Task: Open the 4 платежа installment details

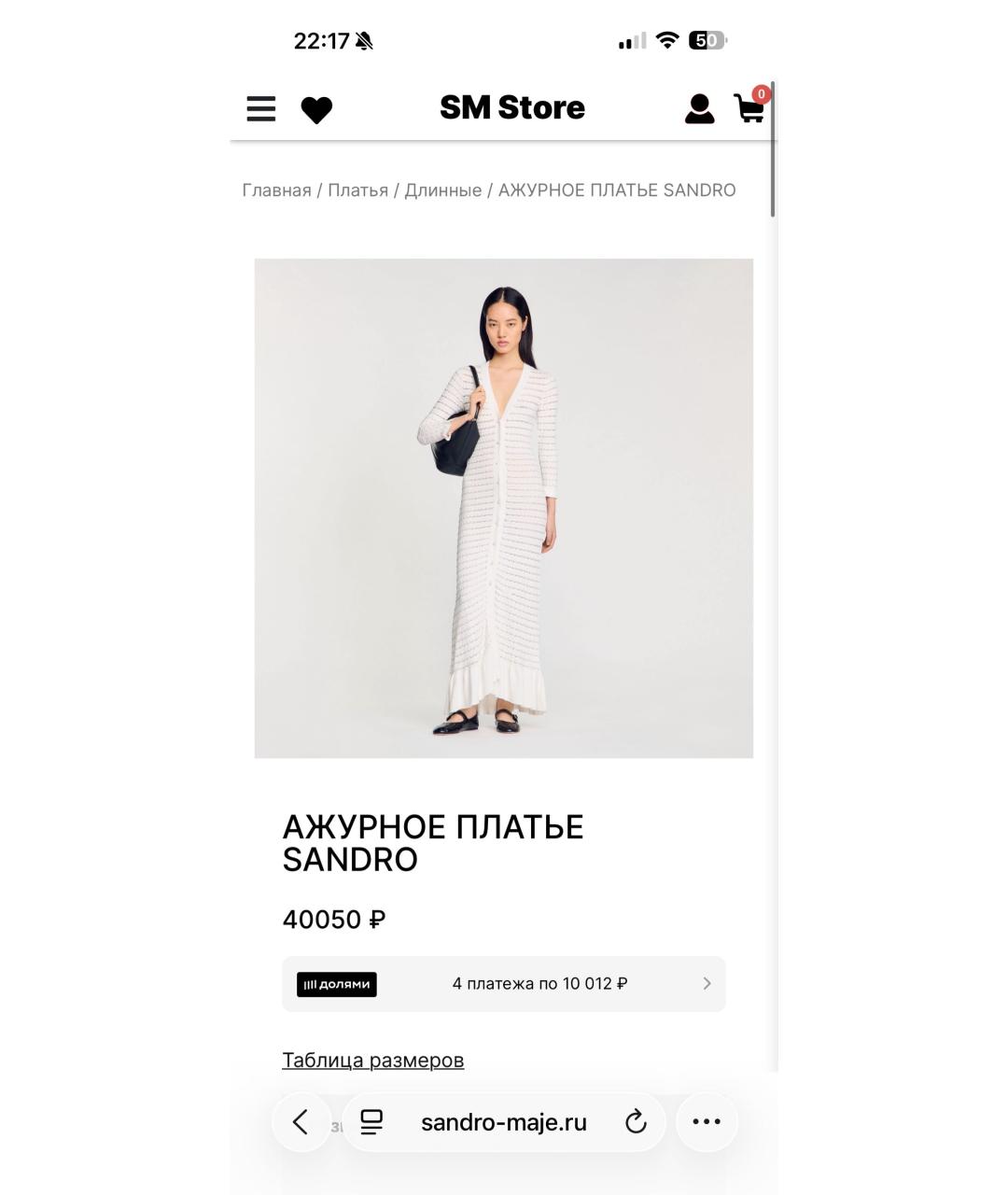Action: click(539, 983)
